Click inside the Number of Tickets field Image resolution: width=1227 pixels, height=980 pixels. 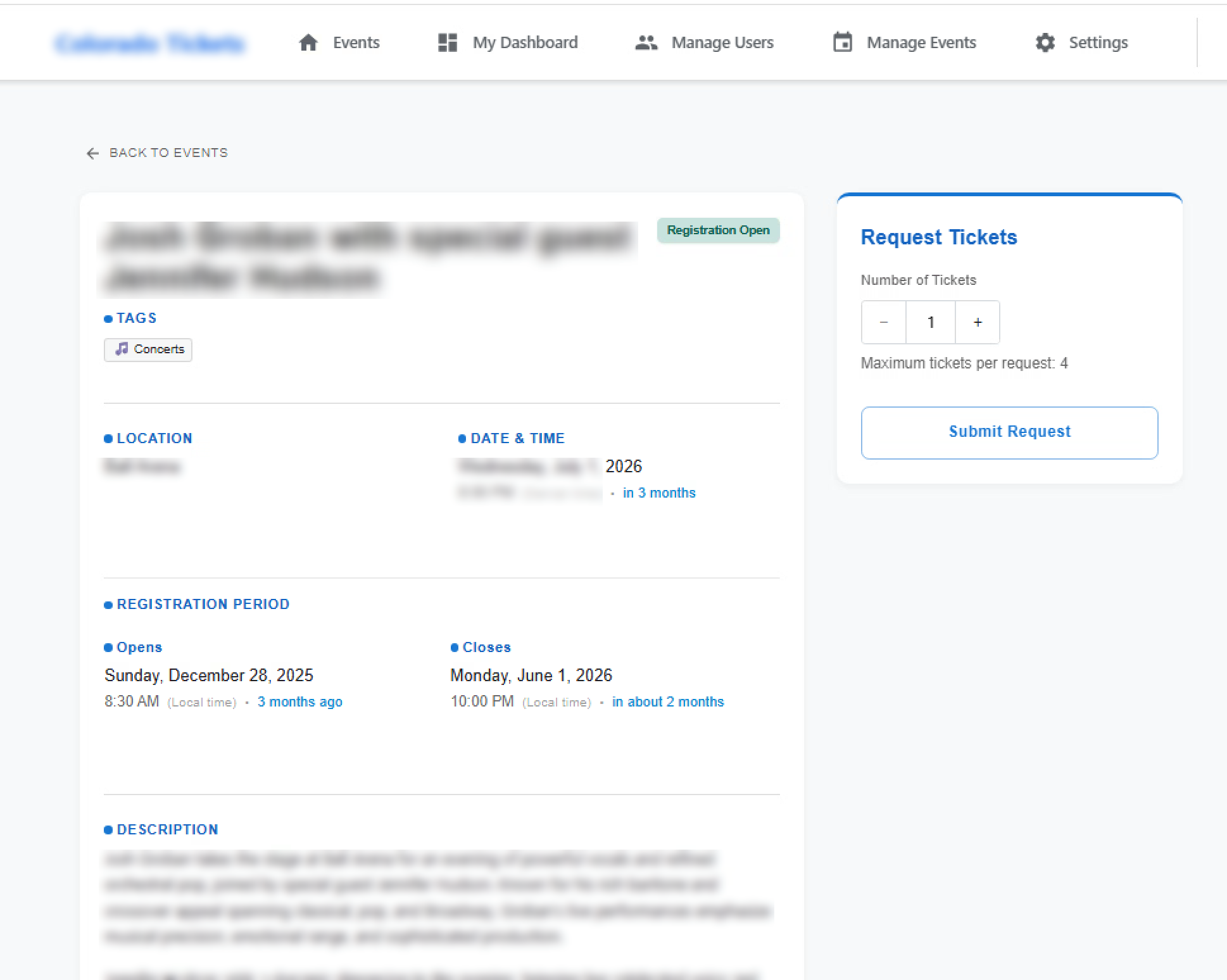point(930,322)
